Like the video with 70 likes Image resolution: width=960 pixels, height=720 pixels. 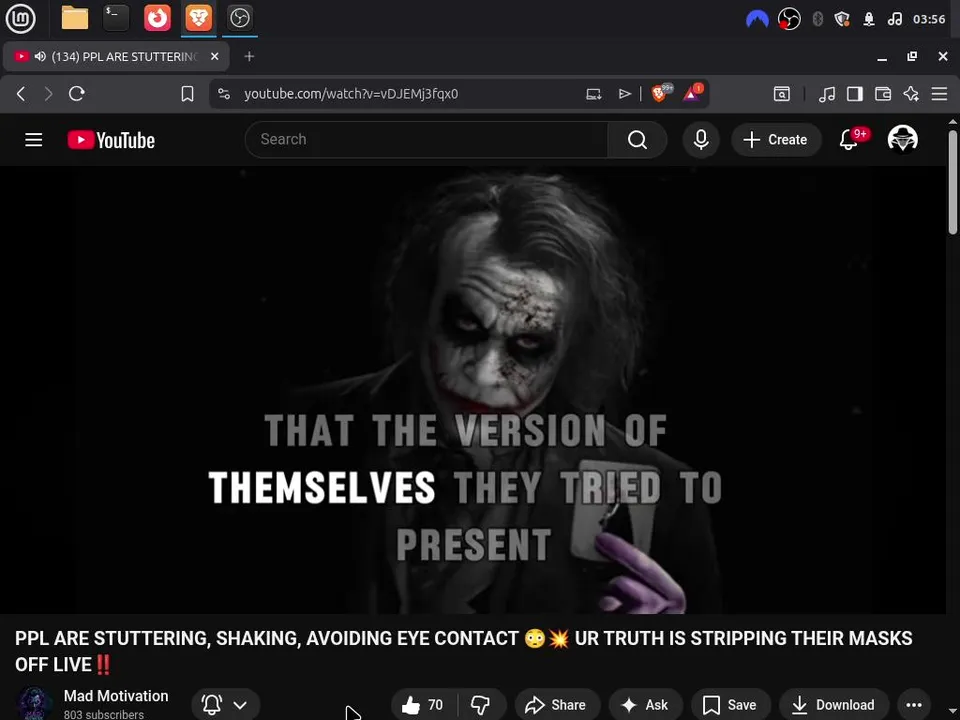(x=424, y=705)
